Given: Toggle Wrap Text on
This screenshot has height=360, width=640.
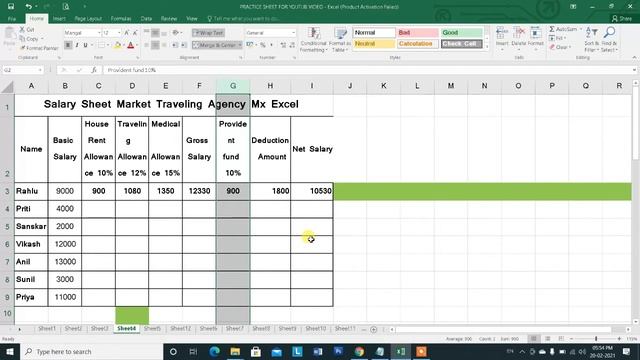Looking at the screenshot, I should click(x=209, y=33).
